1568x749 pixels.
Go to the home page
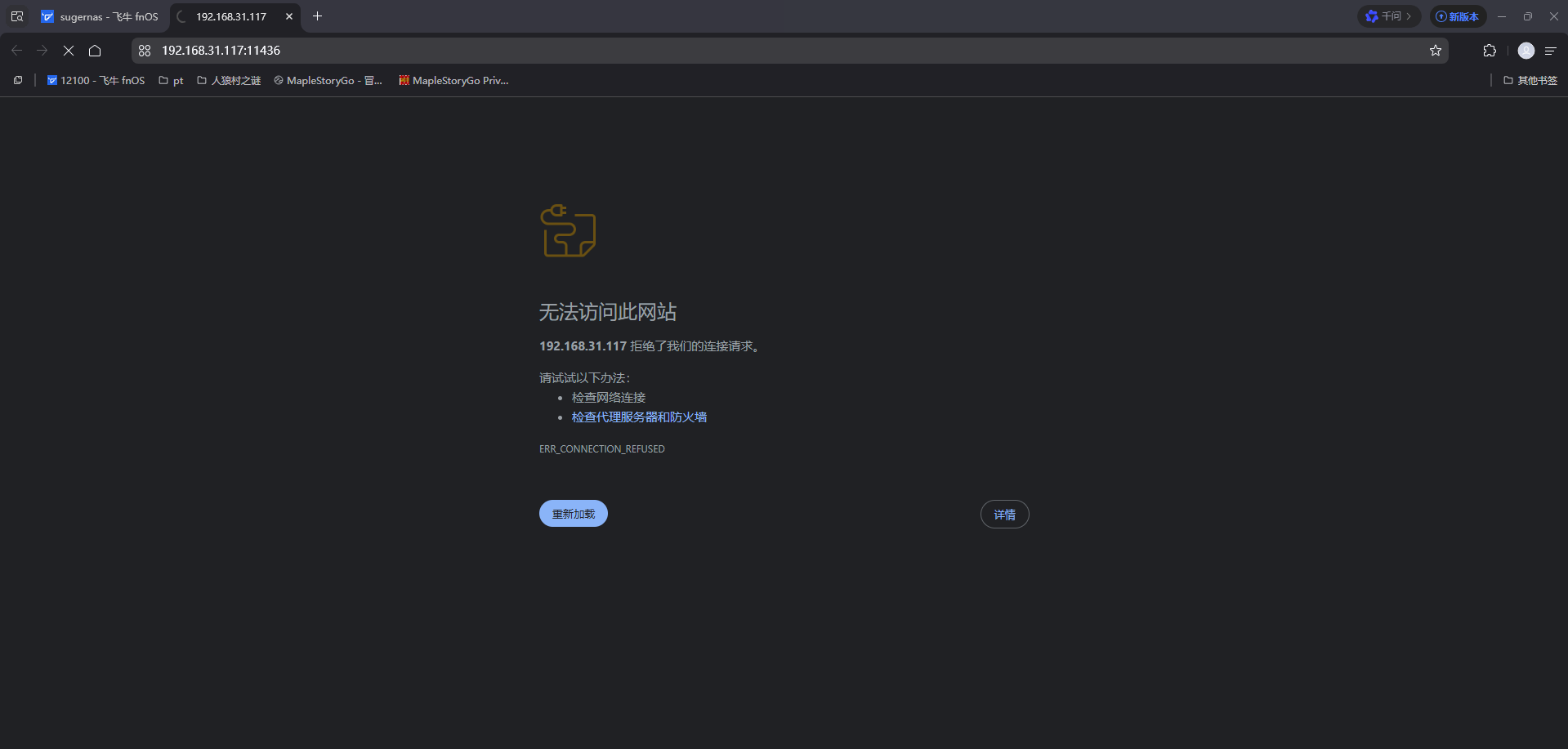(x=95, y=51)
